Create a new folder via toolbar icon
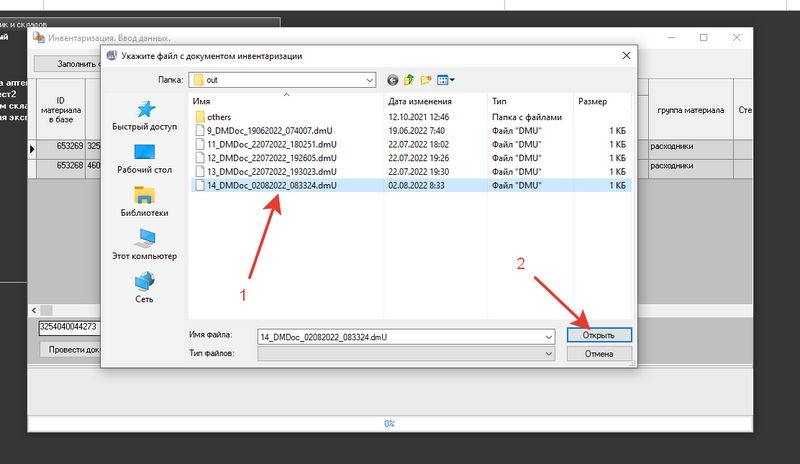This screenshot has height=464, width=800. coord(425,79)
